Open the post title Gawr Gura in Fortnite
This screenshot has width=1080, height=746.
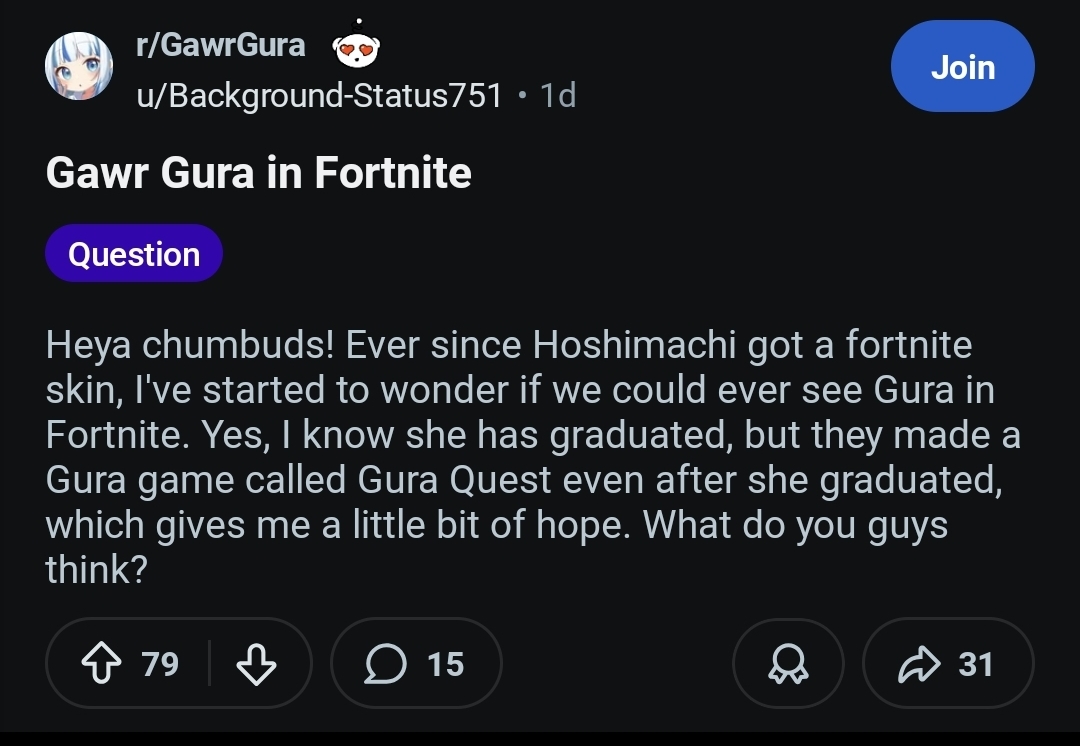click(x=259, y=173)
